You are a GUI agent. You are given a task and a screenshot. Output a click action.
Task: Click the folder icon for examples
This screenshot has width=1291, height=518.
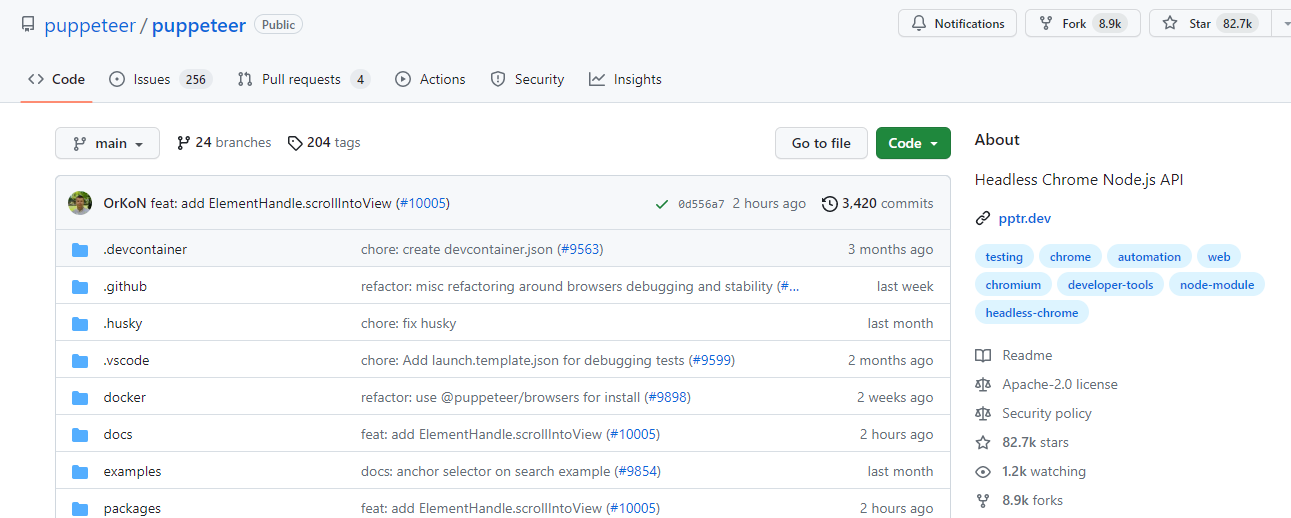(x=80, y=472)
